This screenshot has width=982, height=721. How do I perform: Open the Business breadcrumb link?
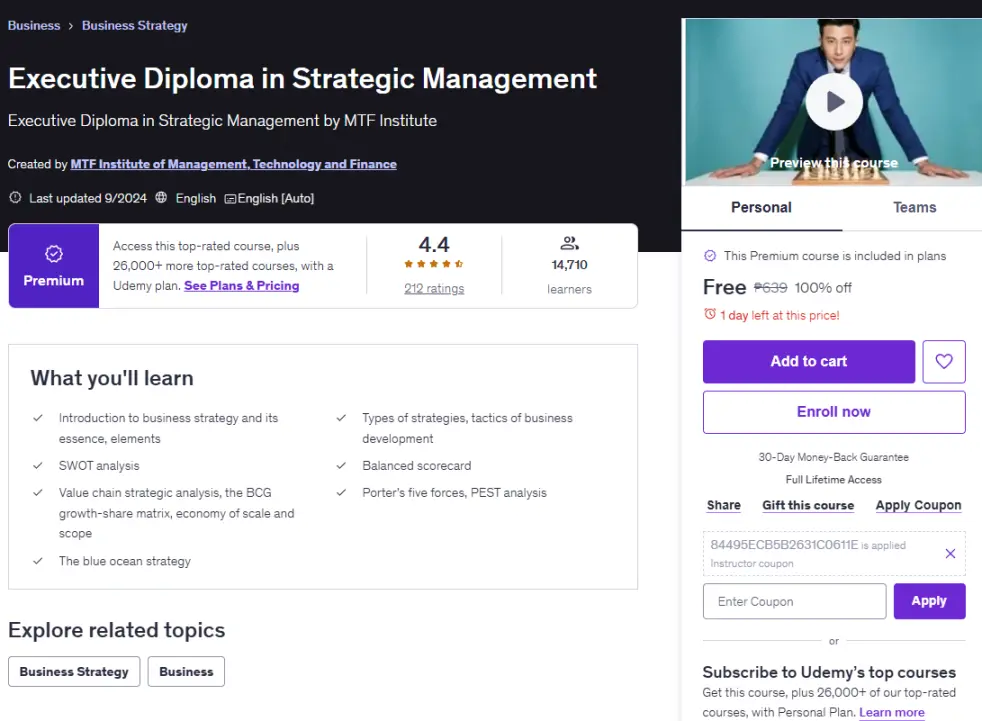[34, 26]
